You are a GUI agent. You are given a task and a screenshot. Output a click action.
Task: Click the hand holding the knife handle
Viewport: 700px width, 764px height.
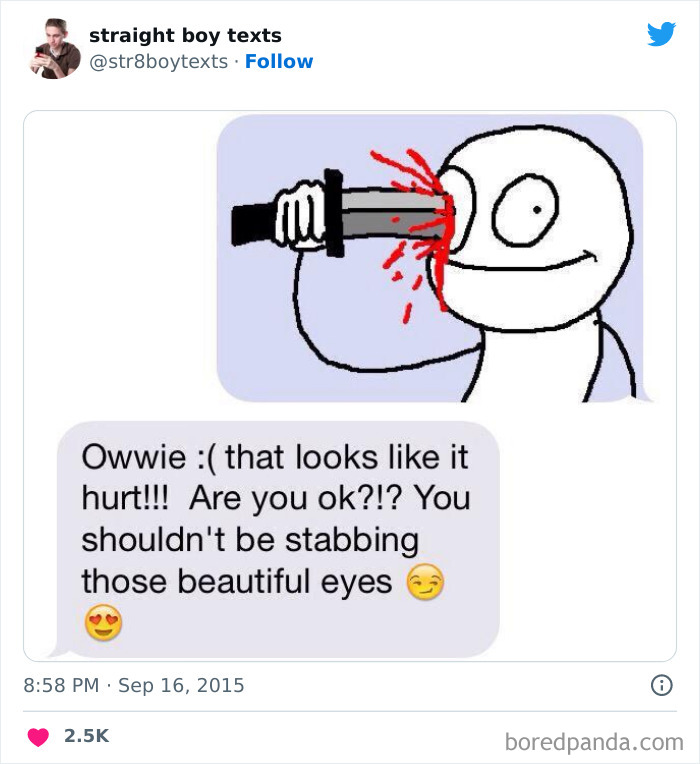[x=300, y=215]
